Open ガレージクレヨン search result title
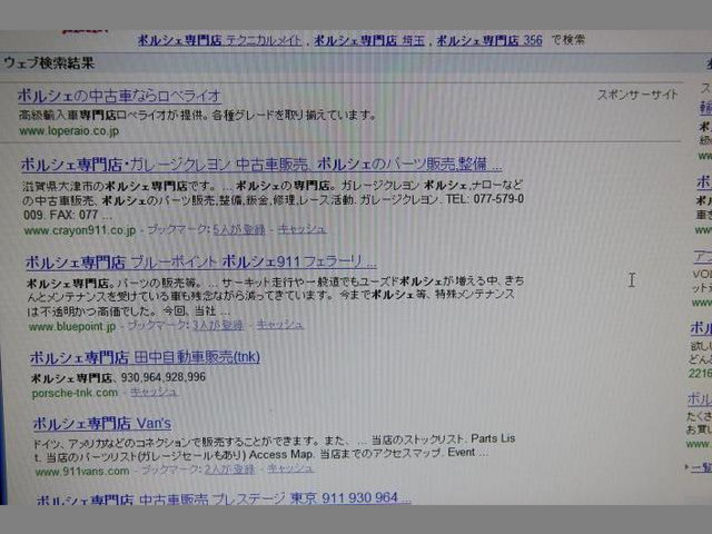 click(261, 164)
